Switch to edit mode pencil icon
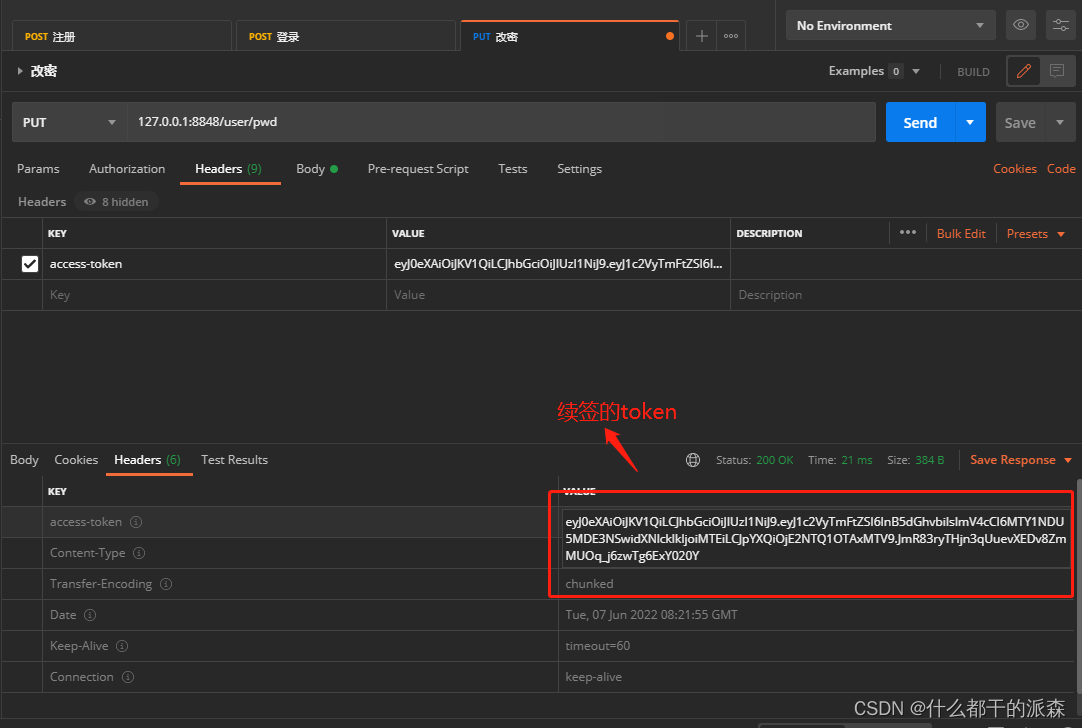Image resolution: width=1082 pixels, height=728 pixels. pos(1023,71)
